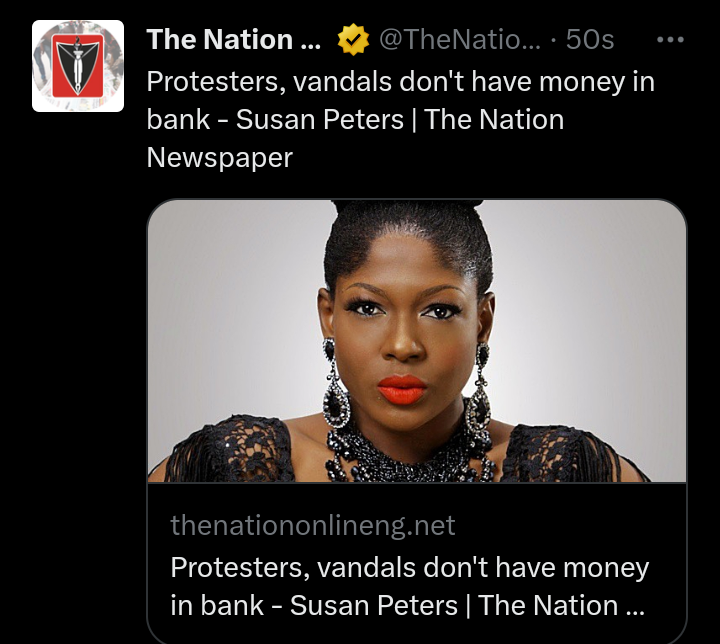
Task: Open the three-dot more options menu
Action: pyautogui.click(x=669, y=40)
